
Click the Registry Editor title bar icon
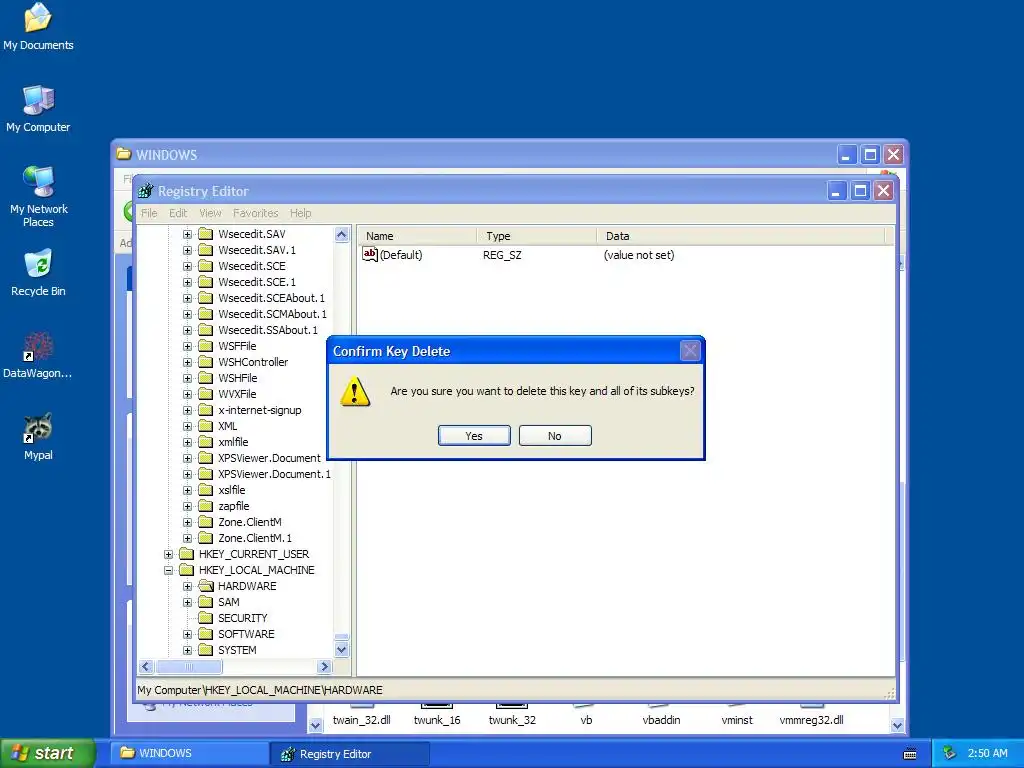coord(146,191)
